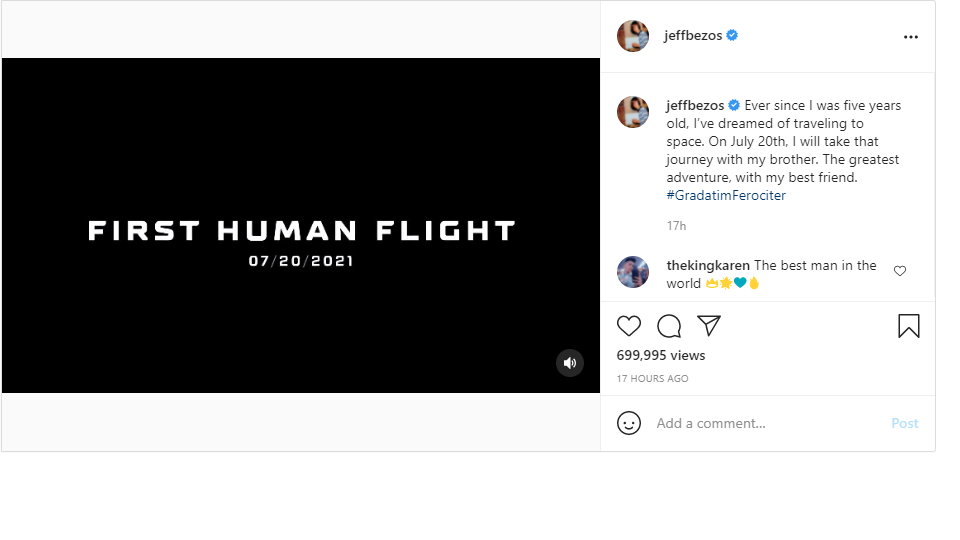Toggle video sound speaker icon
Image resolution: width=960 pixels, height=540 pixels.
pos(569,363)
